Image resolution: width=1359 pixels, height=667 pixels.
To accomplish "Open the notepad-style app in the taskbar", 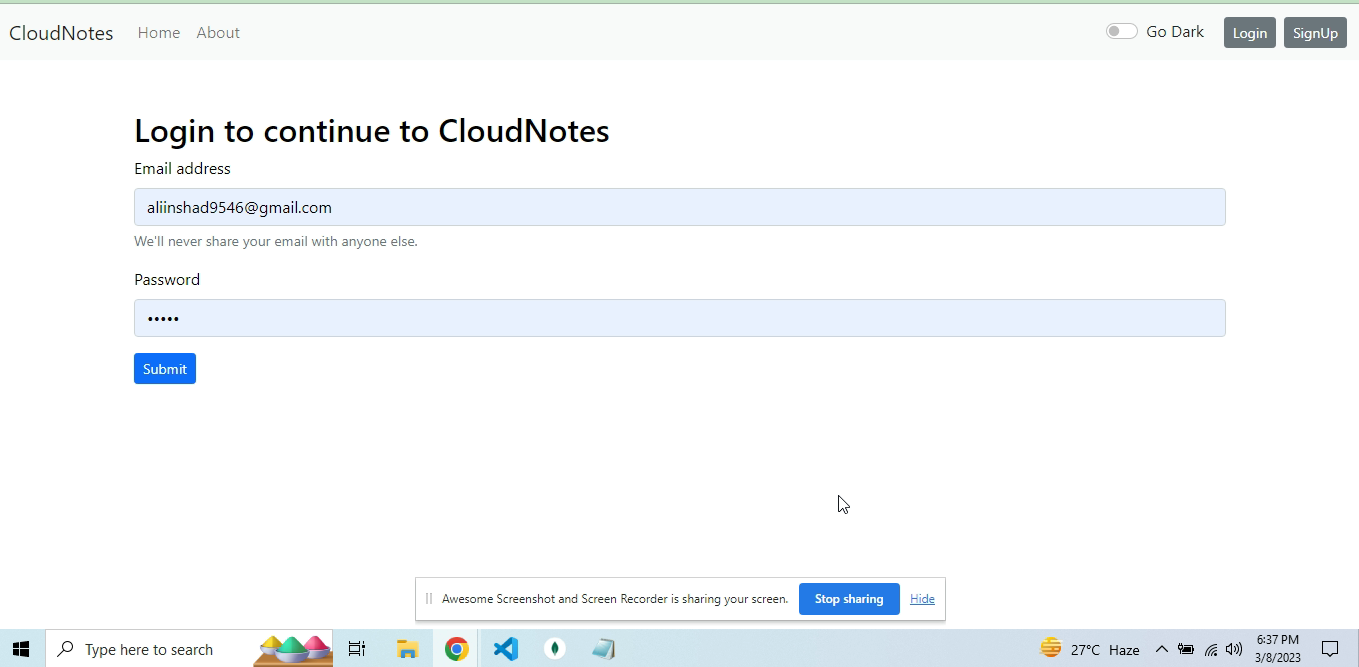I will tap(603, 649).
